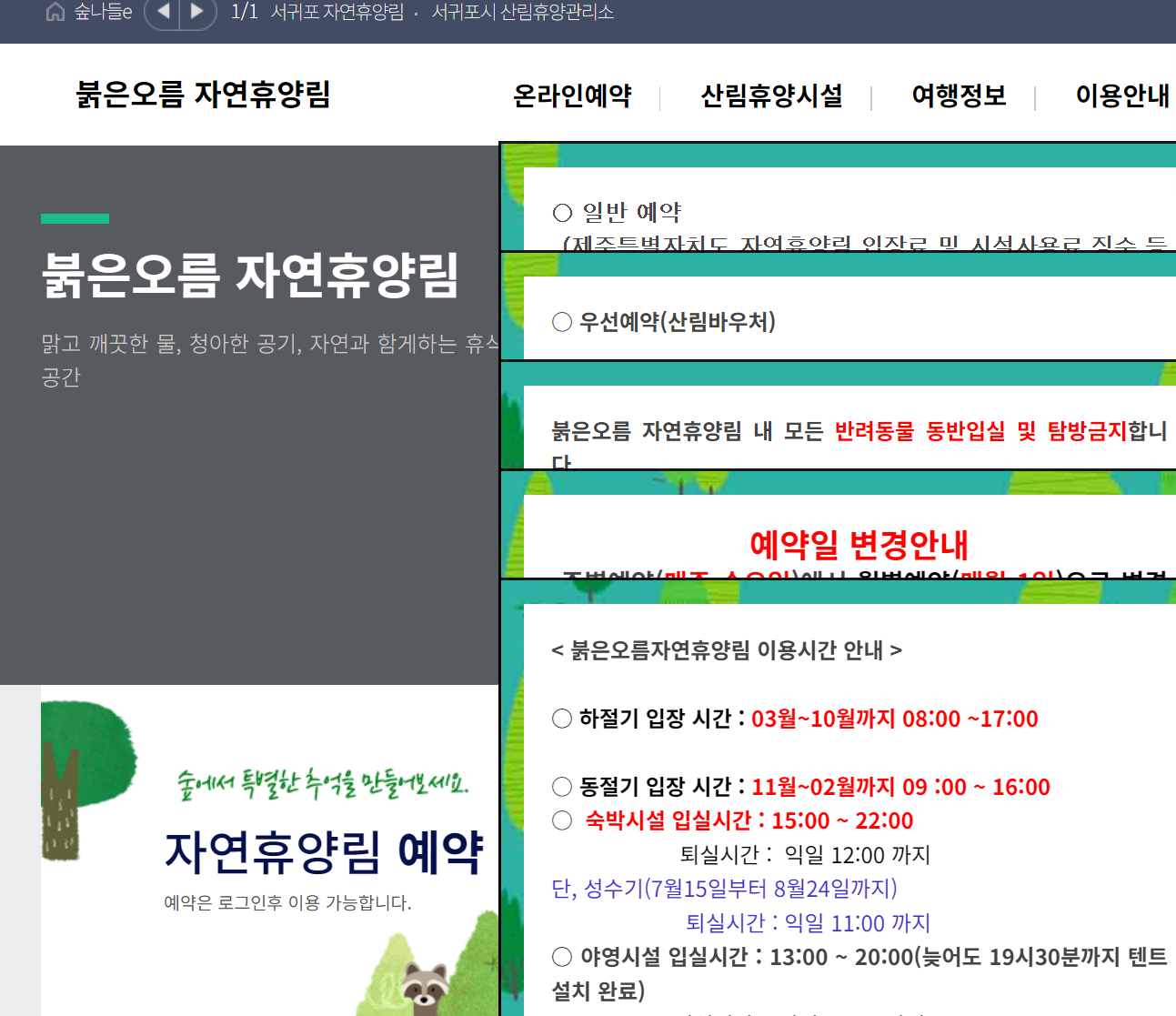Click the 붉은오름 자연휴양림 site logo title
This screenshot has height=1016, width=1176.
[x=204, y=94]
